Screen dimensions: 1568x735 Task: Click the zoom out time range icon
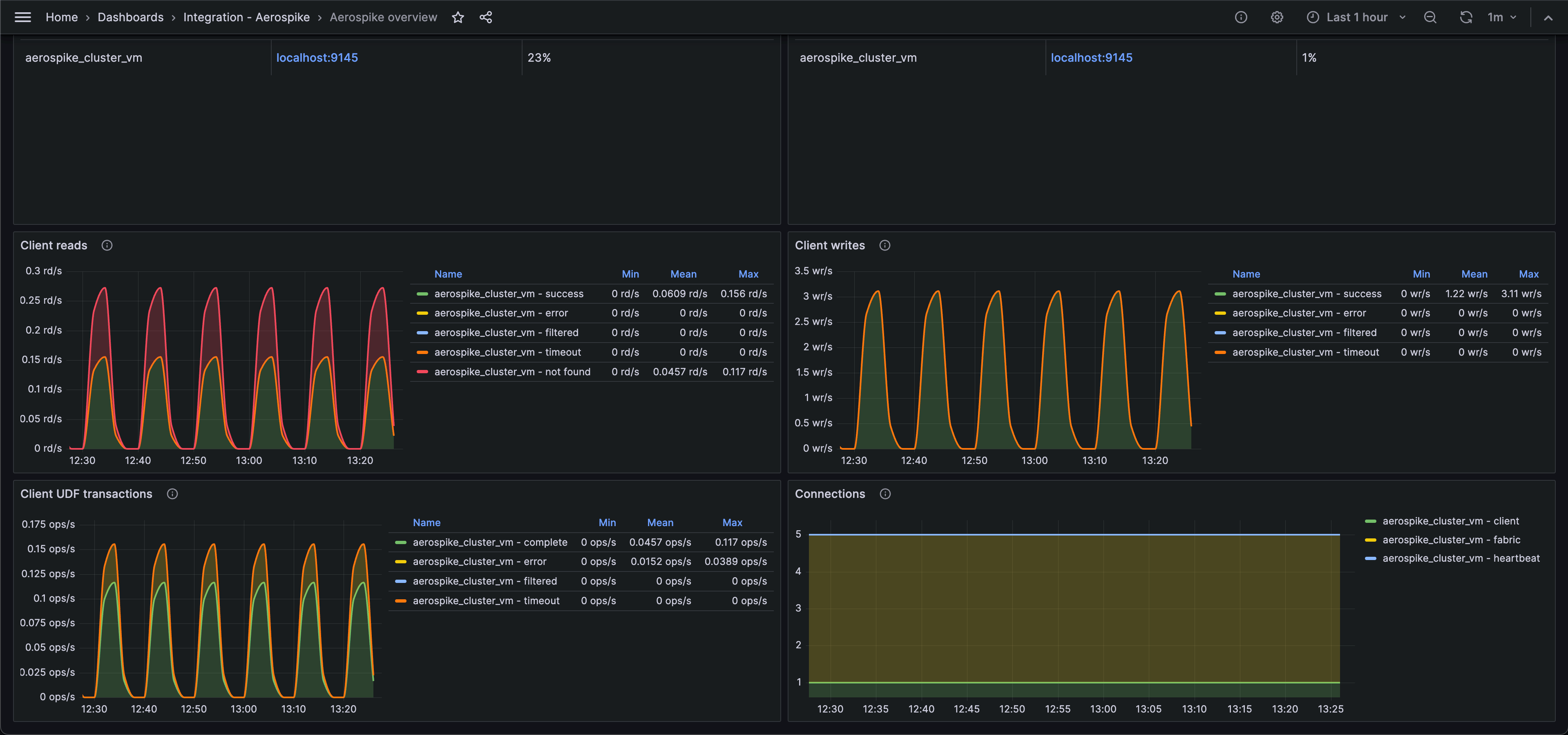[1430, 18]
